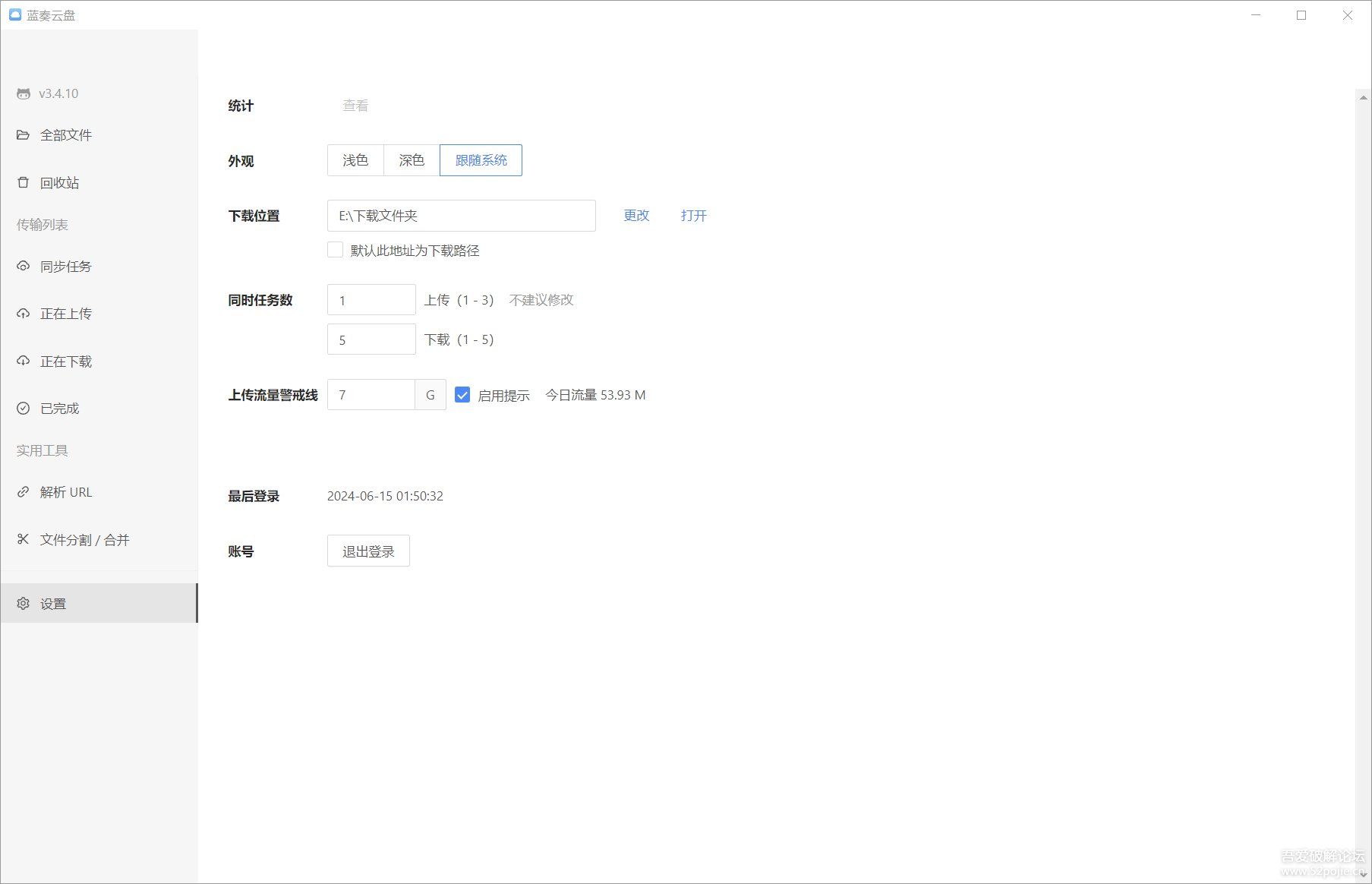
Task: Show the 正在下载 transfers
Action: (x=99, y=361)
